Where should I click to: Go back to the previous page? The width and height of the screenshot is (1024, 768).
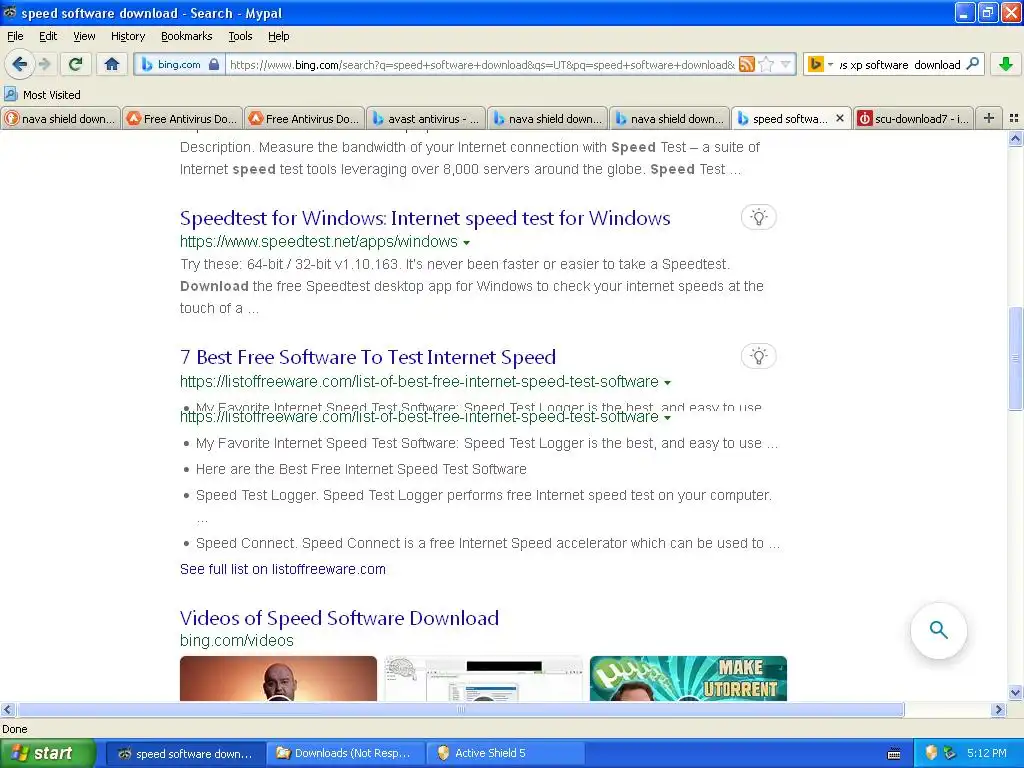pos(20,64)
